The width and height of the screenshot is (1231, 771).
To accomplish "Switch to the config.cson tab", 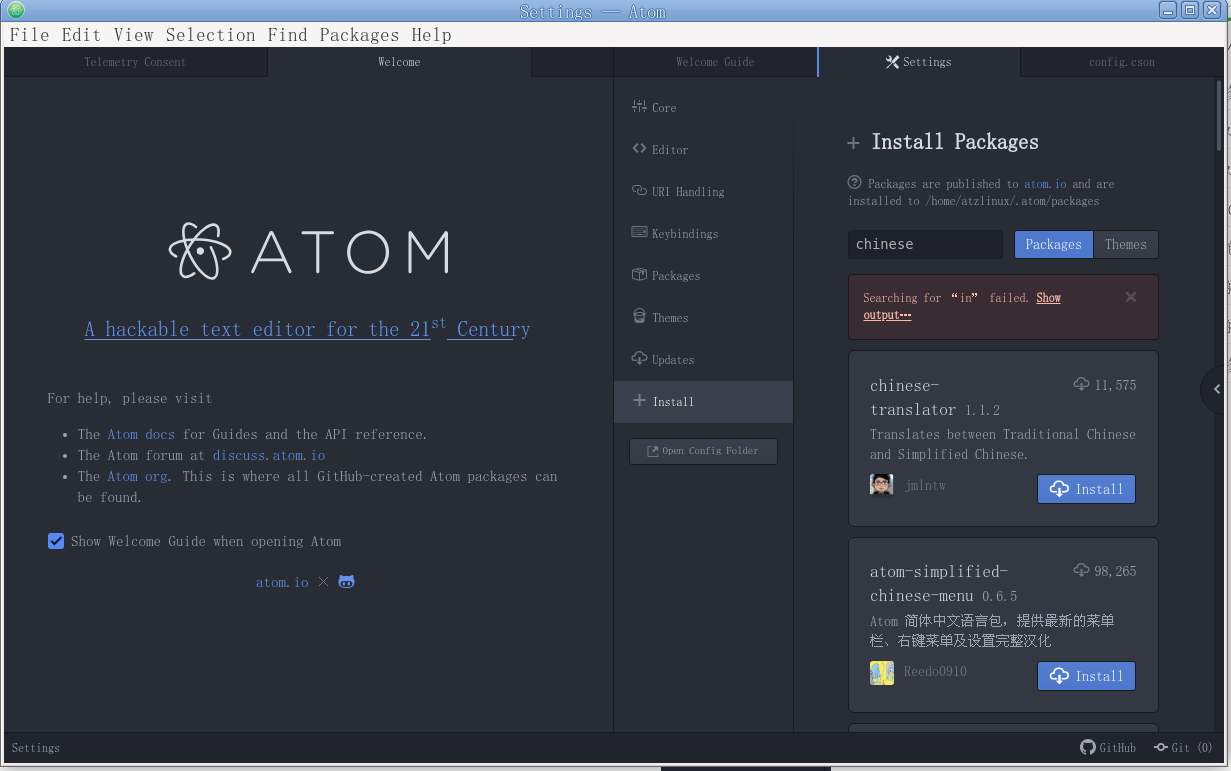I will [x=1121, y=62].
